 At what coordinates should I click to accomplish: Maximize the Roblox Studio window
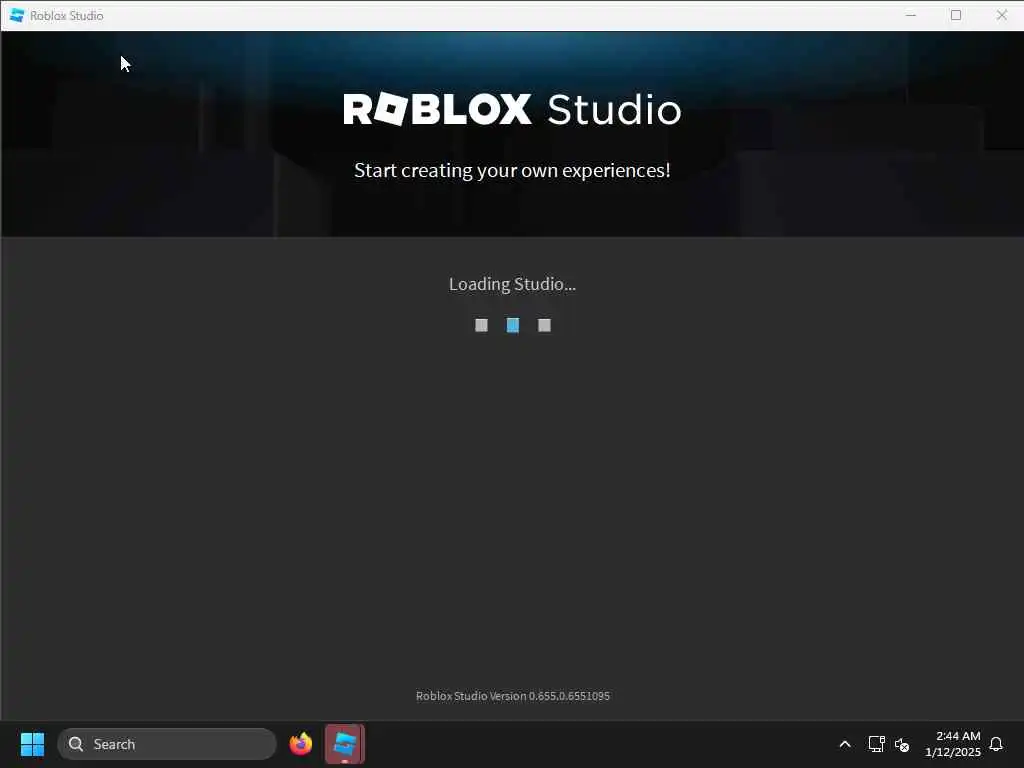956,15
